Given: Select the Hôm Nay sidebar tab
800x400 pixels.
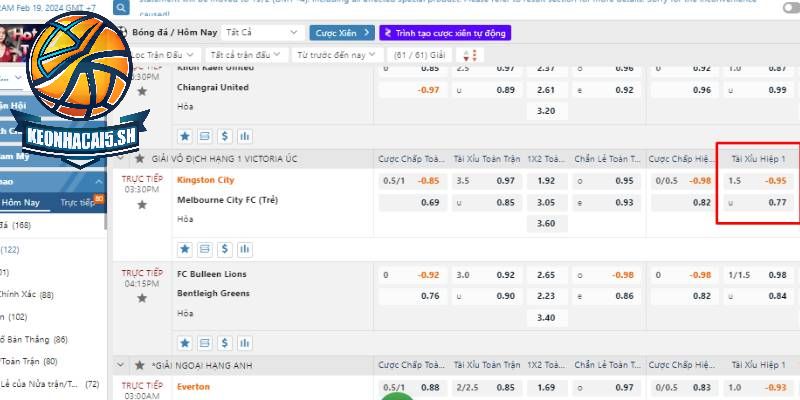Looking at the screenshot, I should [x=22, y=202].
